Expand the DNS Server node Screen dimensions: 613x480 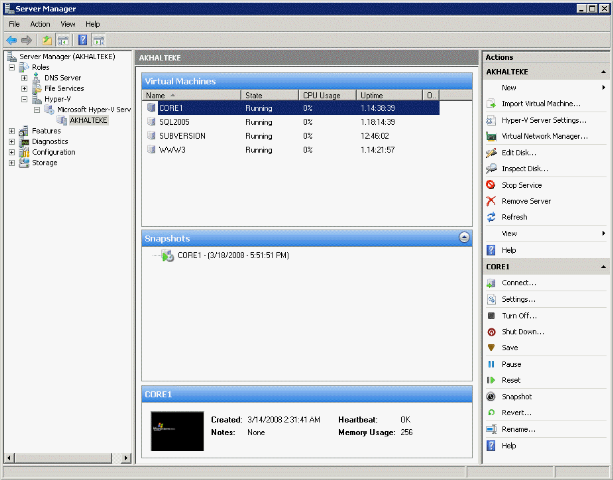(24, 78)
